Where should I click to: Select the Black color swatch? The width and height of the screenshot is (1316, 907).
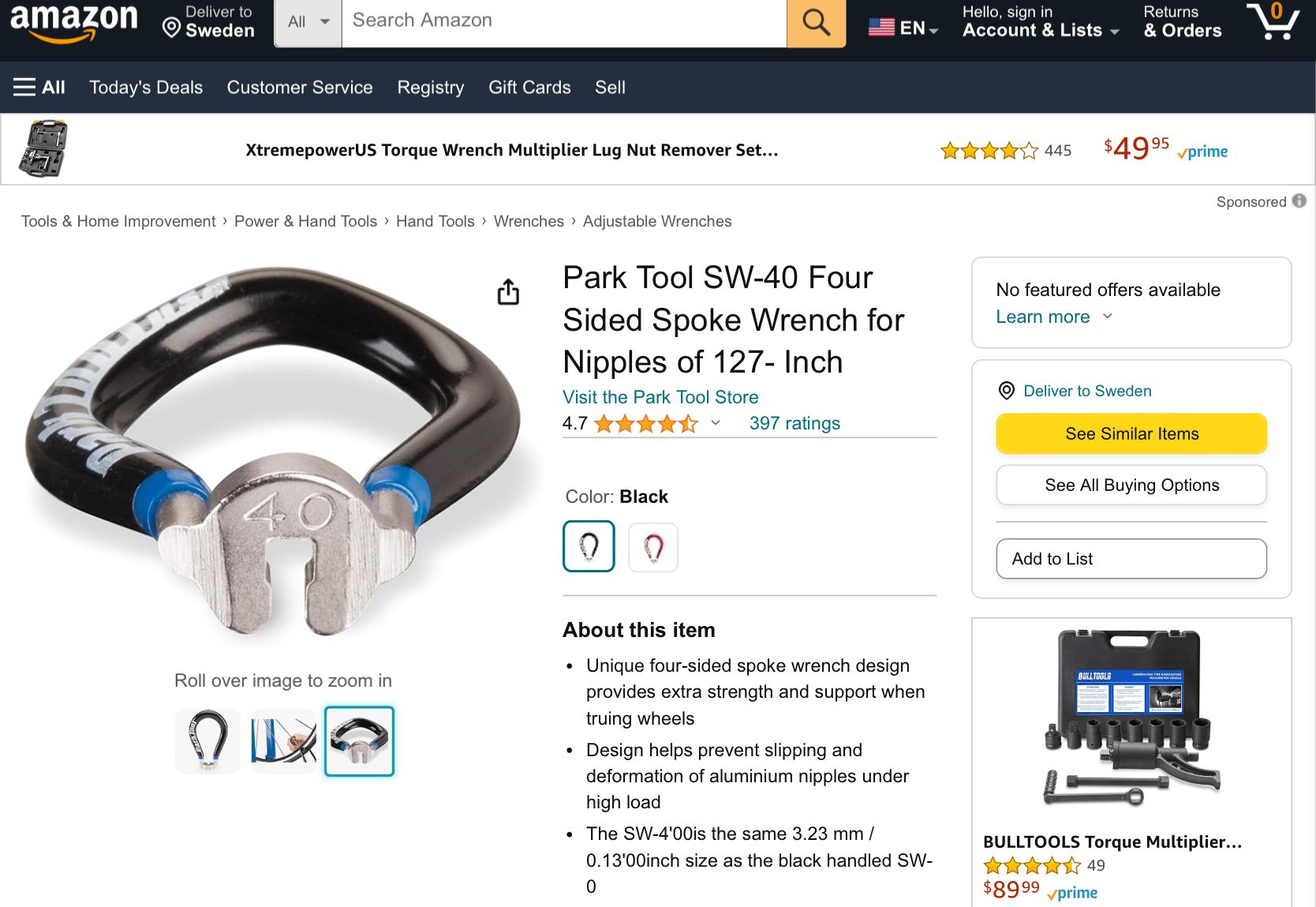tap(589, 546)
